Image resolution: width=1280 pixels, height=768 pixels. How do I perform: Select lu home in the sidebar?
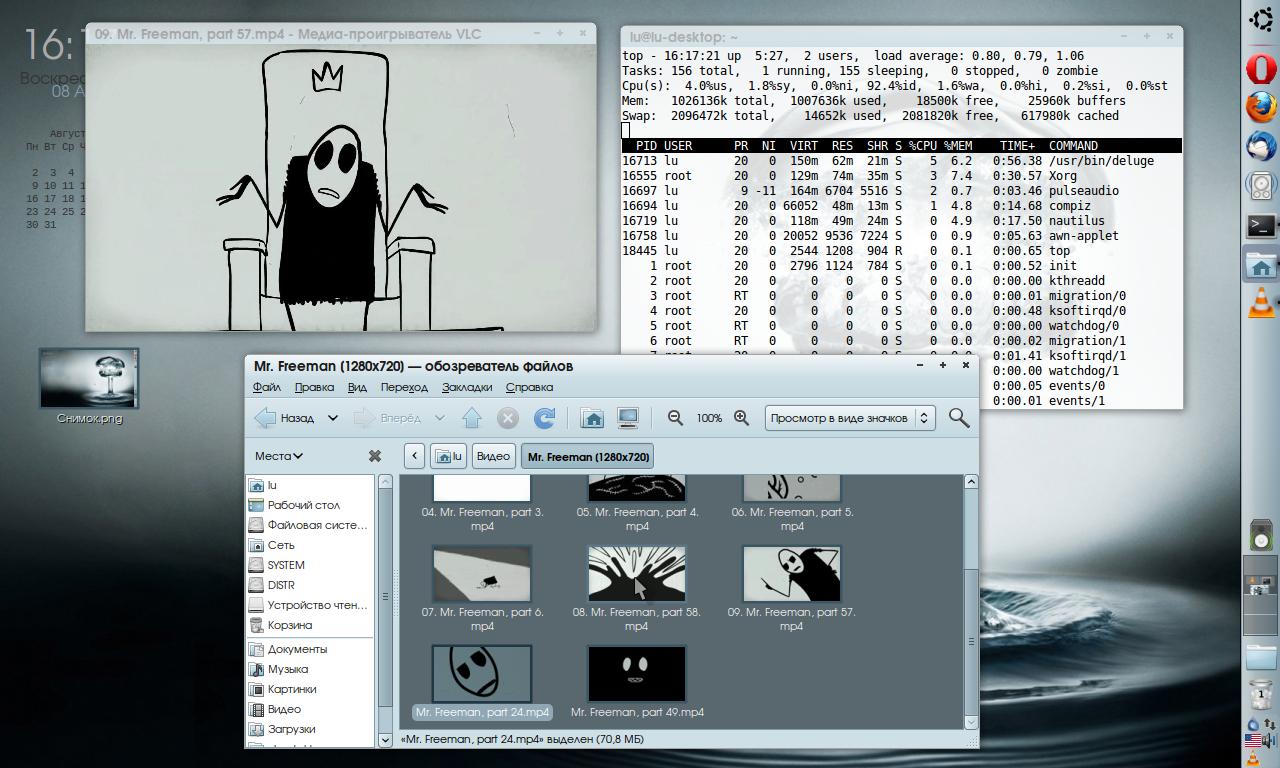pyautogui.click(x=310, y=485)
